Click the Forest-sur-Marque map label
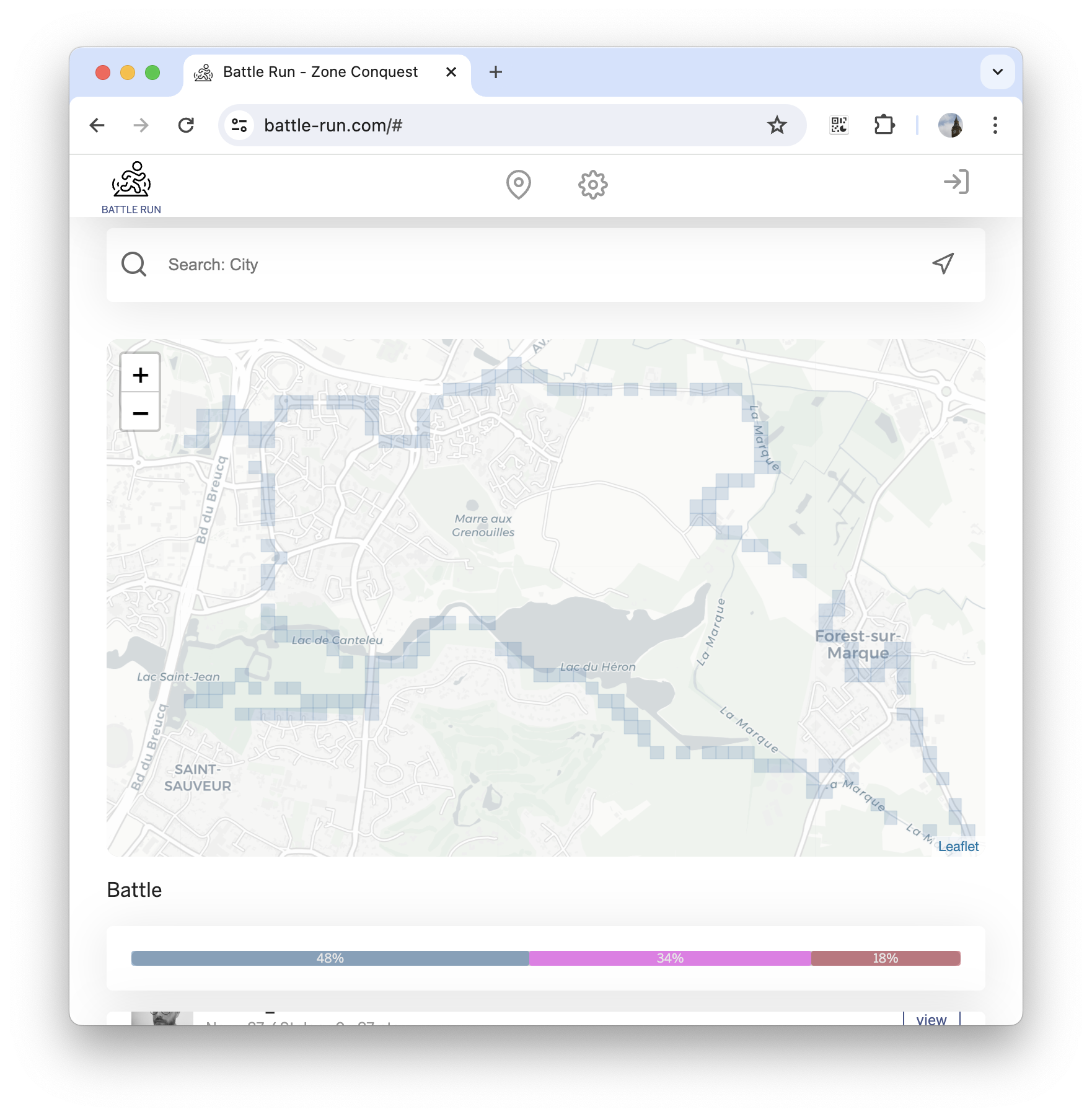The width and height of the screenshot is (1092, 1117). 858,645
